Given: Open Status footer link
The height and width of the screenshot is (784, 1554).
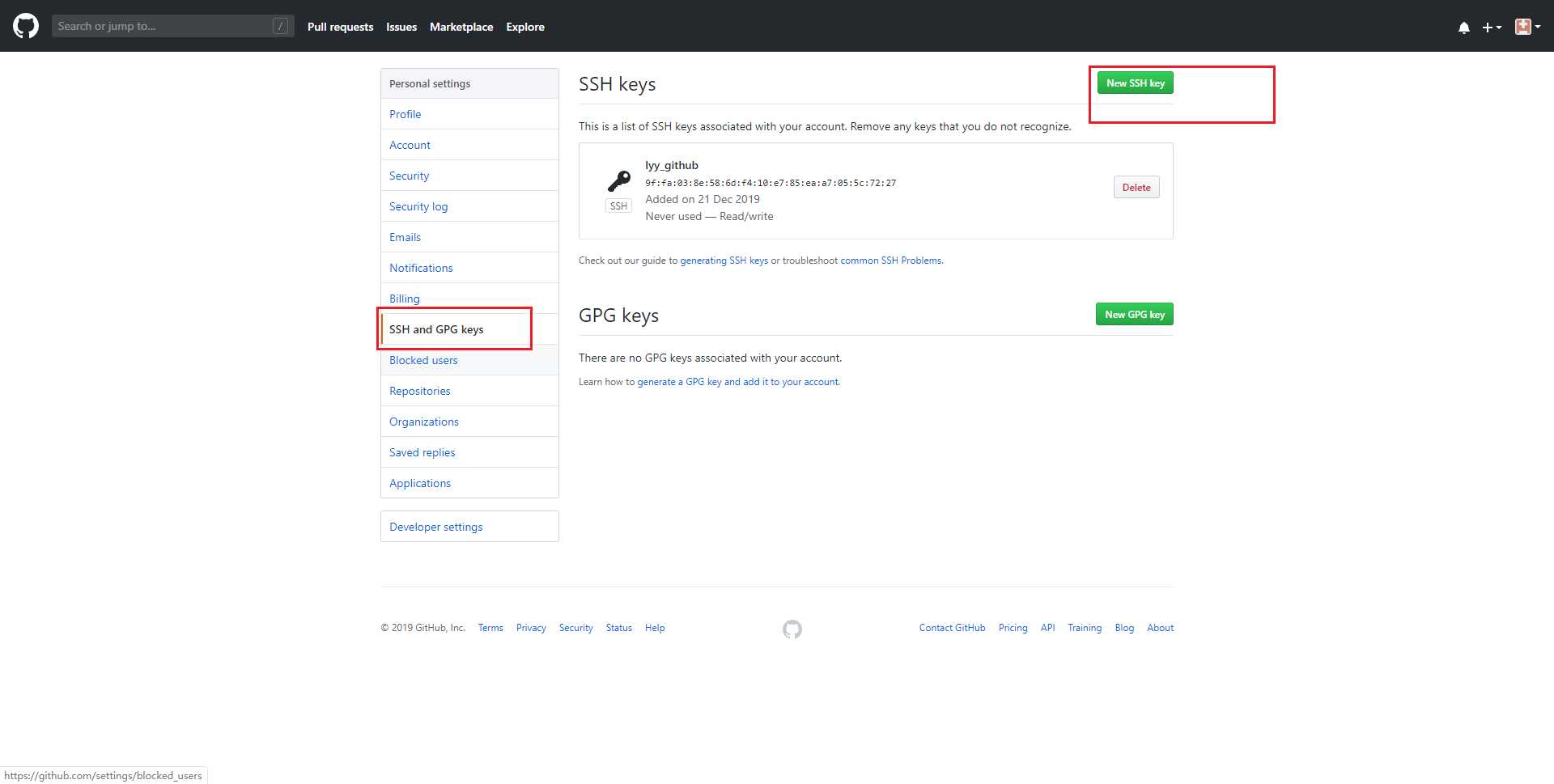Looking at the screenshot, I should point(619,628).
